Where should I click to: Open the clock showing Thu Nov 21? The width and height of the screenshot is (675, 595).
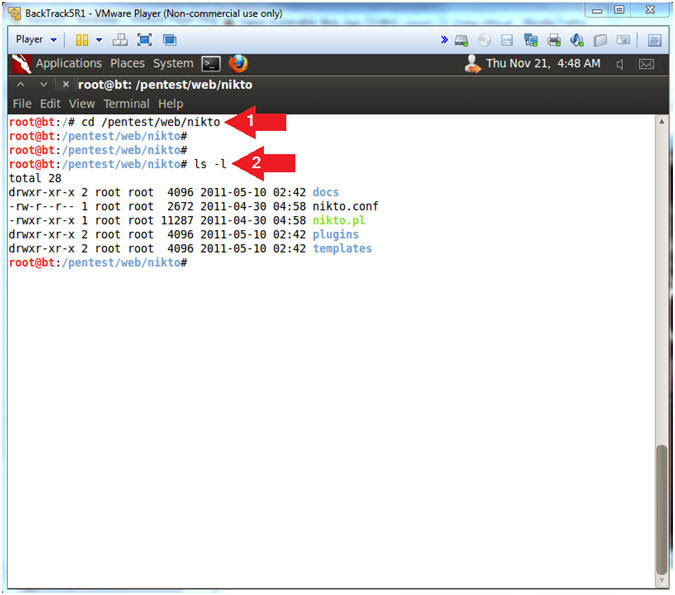pyautogui.click(x=543, y=64)
